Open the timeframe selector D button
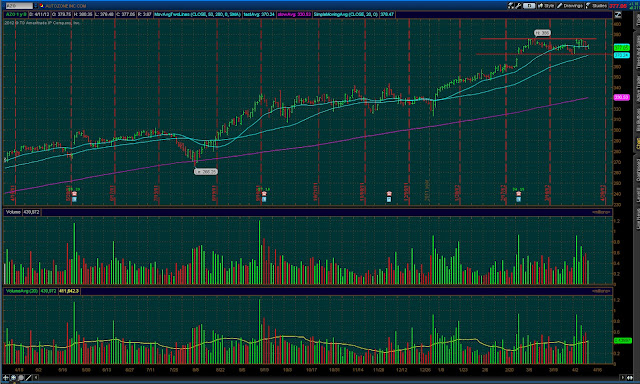Screen dimensions: 640x384 pyautogui.click(x=529, y=6)
